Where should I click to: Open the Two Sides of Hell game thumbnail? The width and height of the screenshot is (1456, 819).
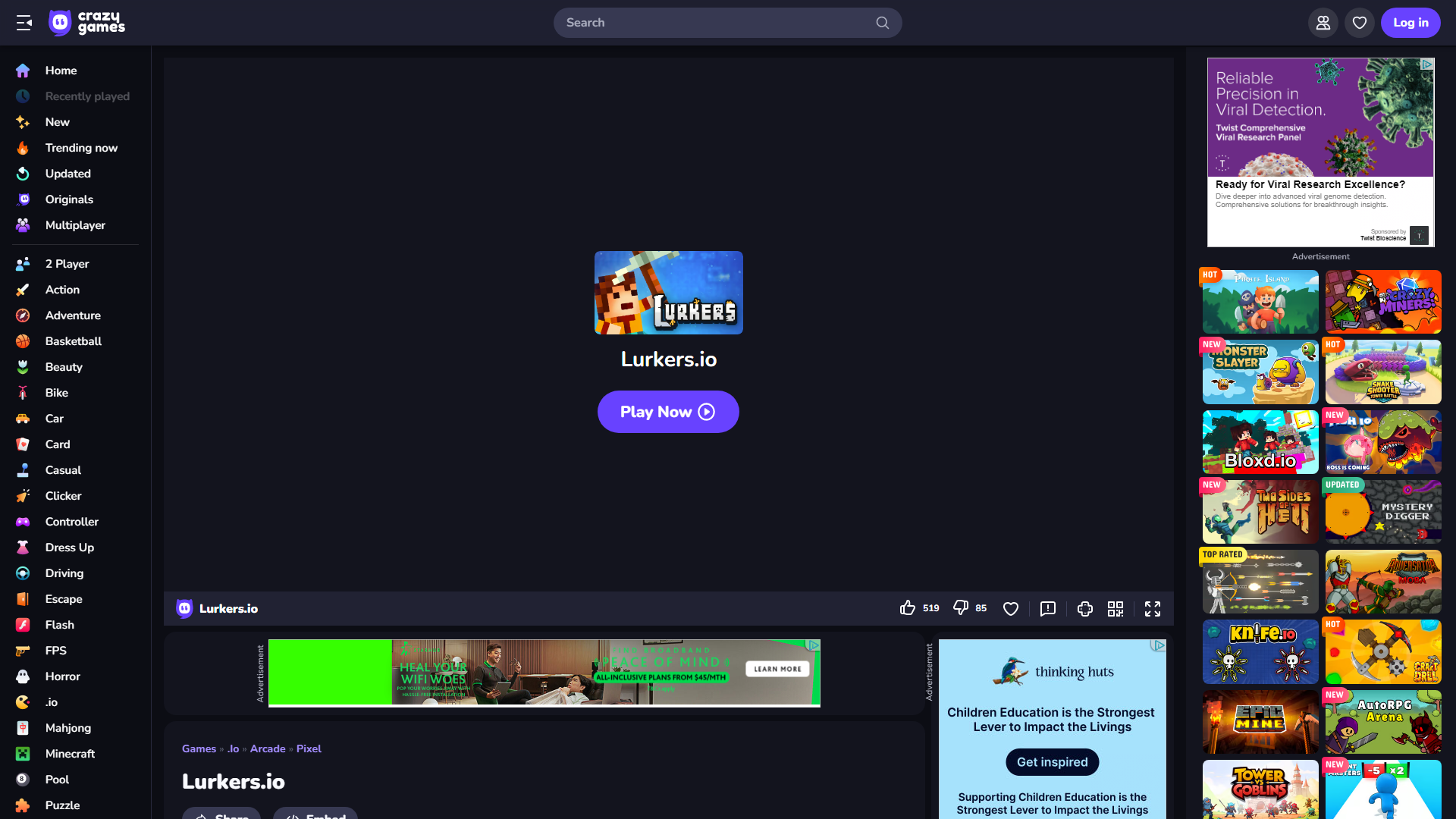1260,512
